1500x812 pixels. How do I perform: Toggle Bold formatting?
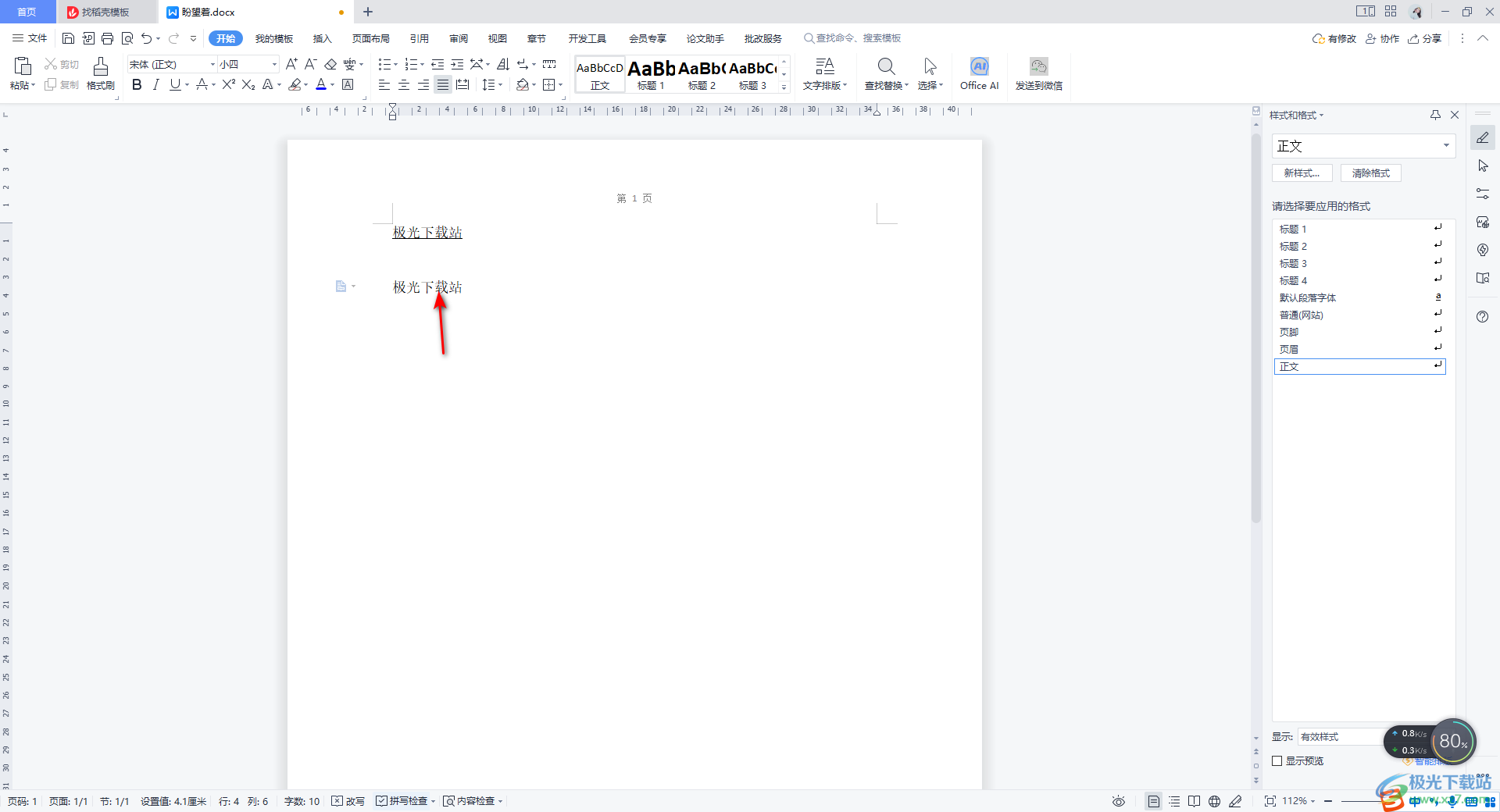point(137,84)
